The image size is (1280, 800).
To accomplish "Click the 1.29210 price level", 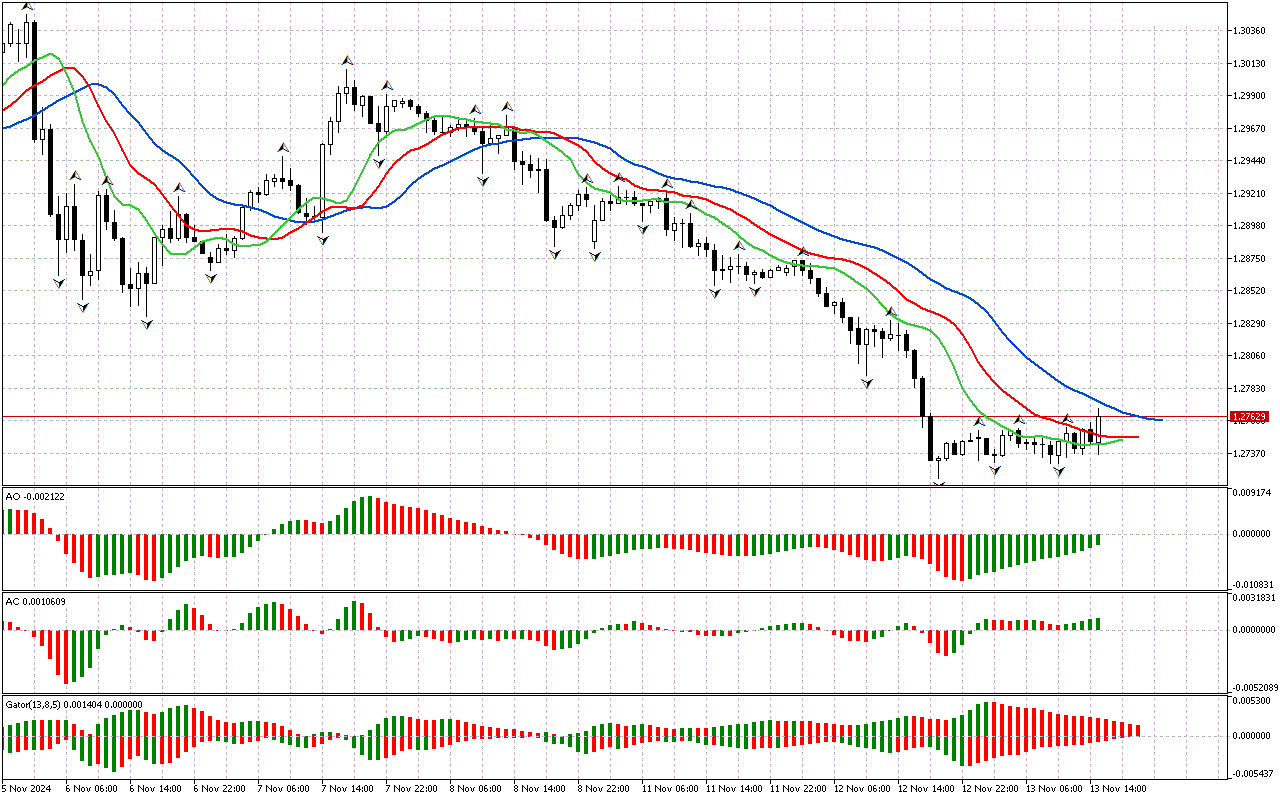I will pyautogui.click(x=1250, y=193).
